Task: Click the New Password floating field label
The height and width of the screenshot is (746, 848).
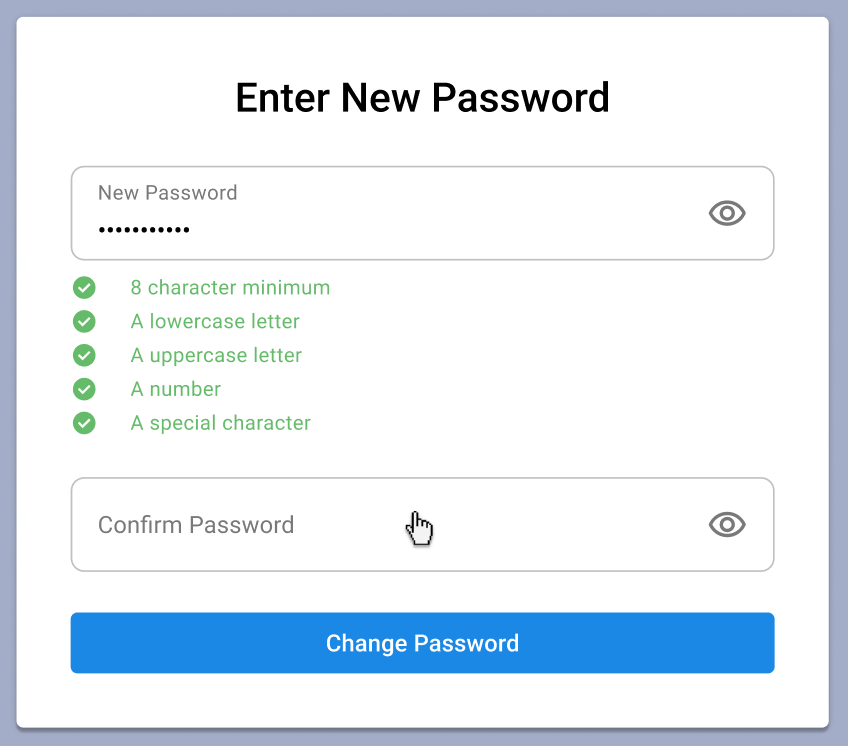Action: pyautogui.click(x=168, y=193)
